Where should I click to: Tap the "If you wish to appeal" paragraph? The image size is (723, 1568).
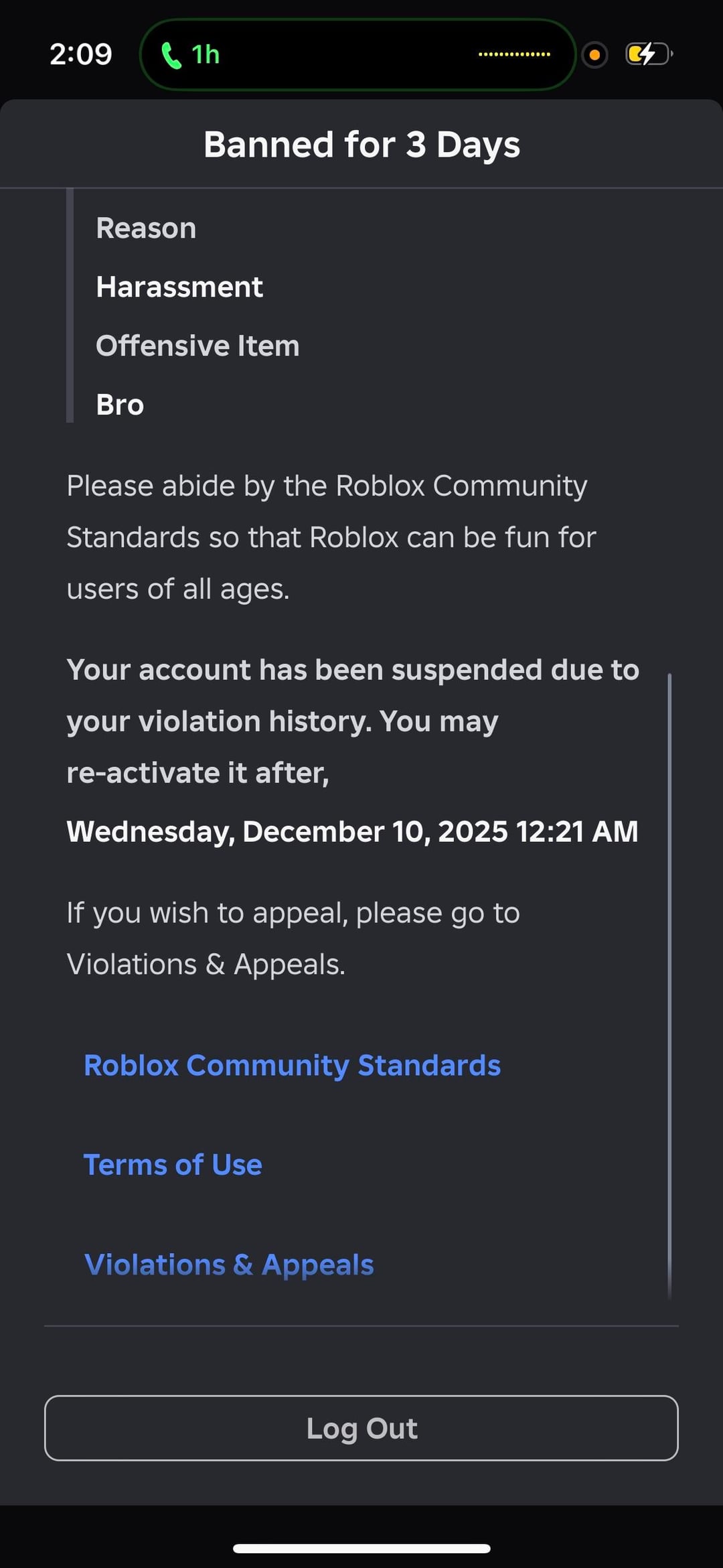pos(293,938)
